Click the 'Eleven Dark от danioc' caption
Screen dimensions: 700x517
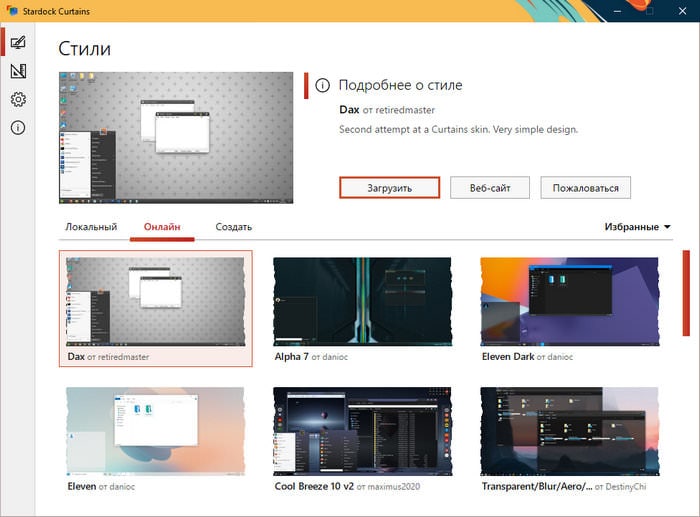(x=527, y=357)
